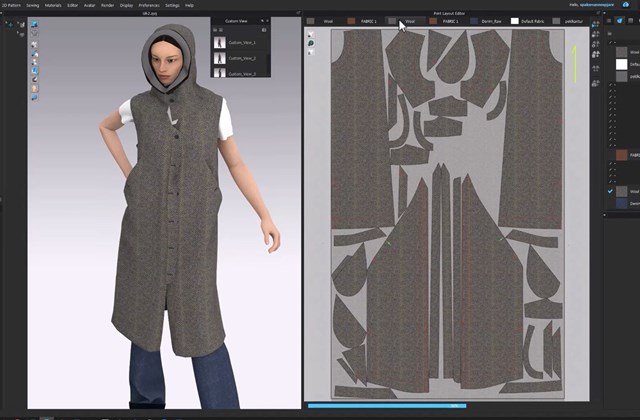Open the Preferences menu
640x420 pixels.
147,5
